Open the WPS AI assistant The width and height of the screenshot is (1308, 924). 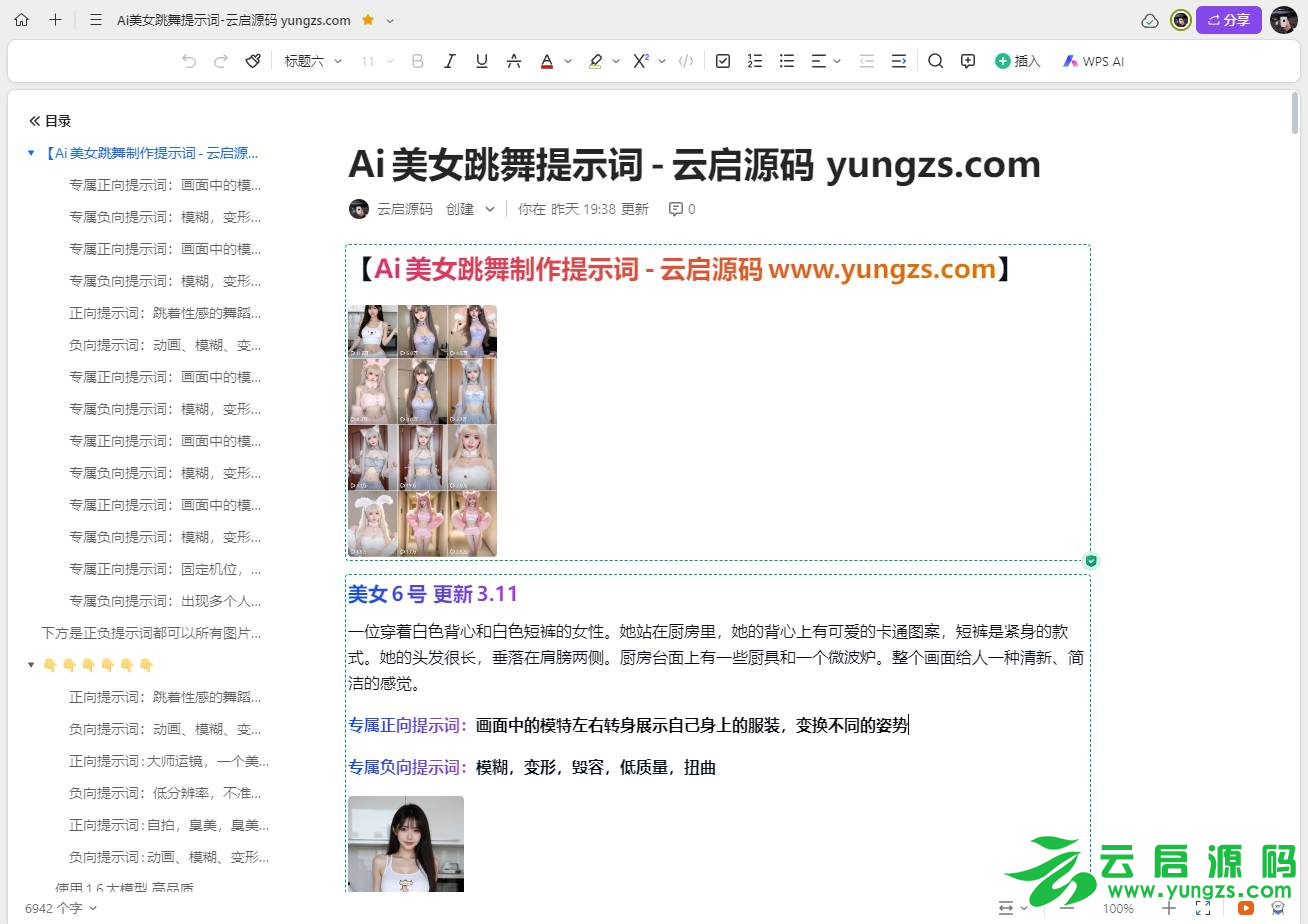pos(1093,61)
